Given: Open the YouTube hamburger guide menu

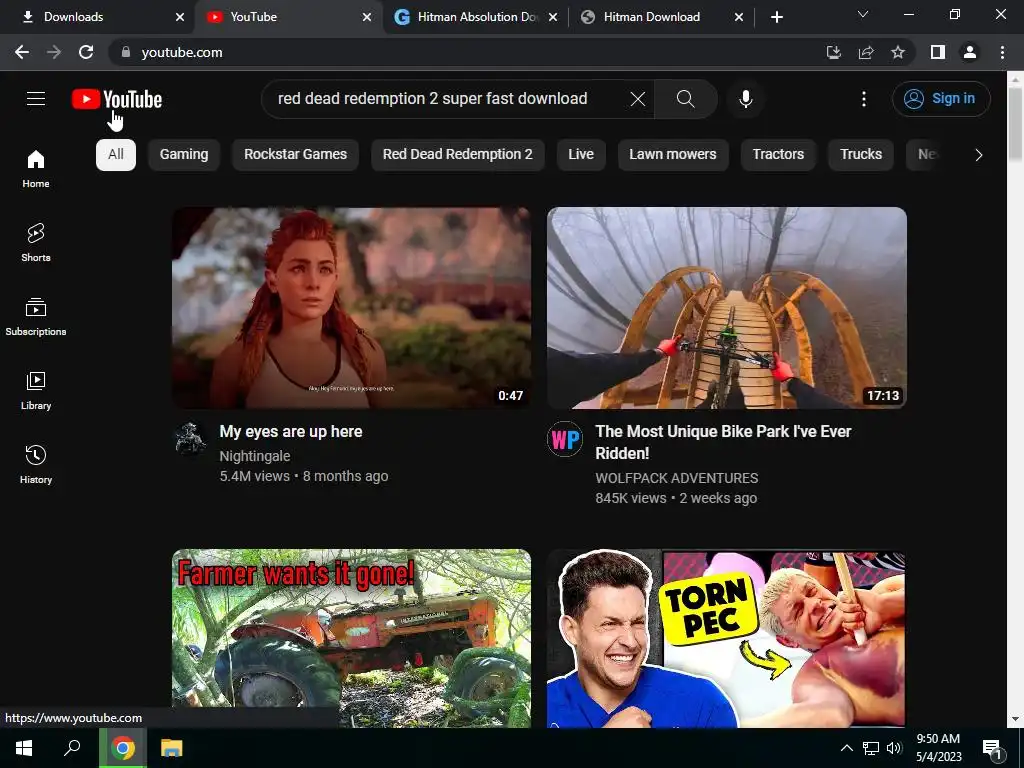Looking at the screenshot, I should coord(36,99).
